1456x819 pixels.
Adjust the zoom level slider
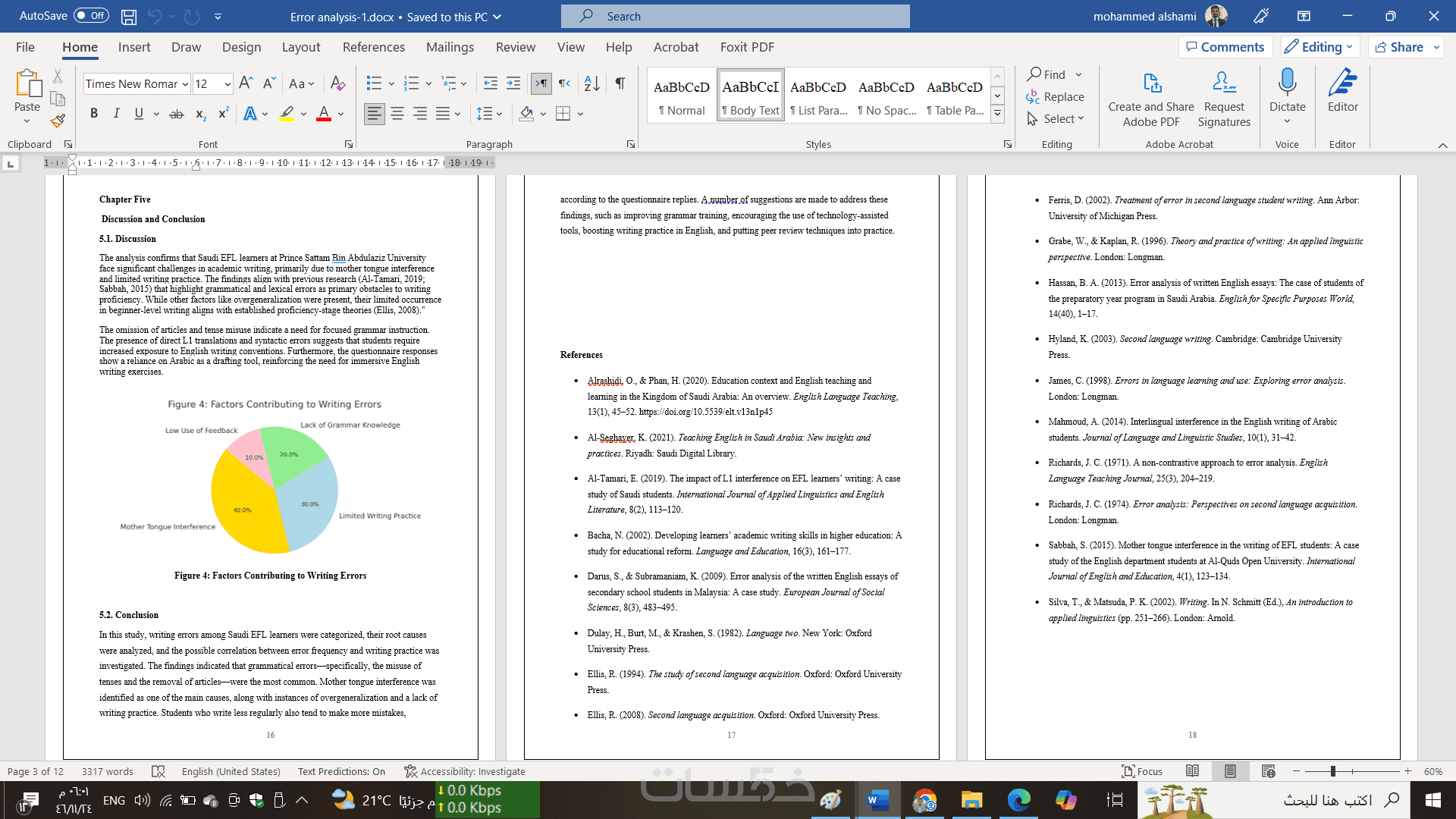point(1332,771)
